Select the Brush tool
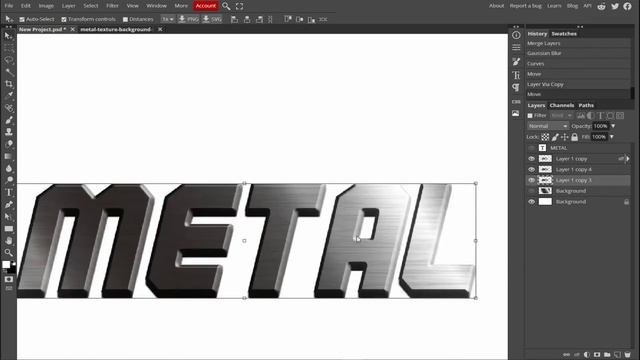The width and height of the screenshot is (640, 360). coord(9,120)
